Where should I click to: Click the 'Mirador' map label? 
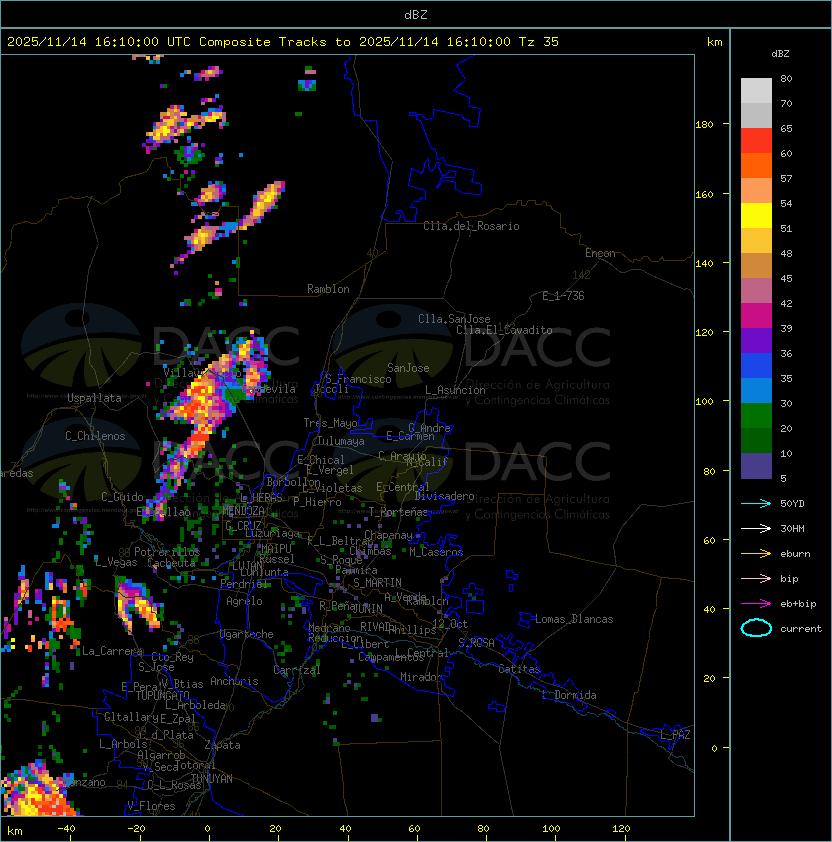click(421, 677)
